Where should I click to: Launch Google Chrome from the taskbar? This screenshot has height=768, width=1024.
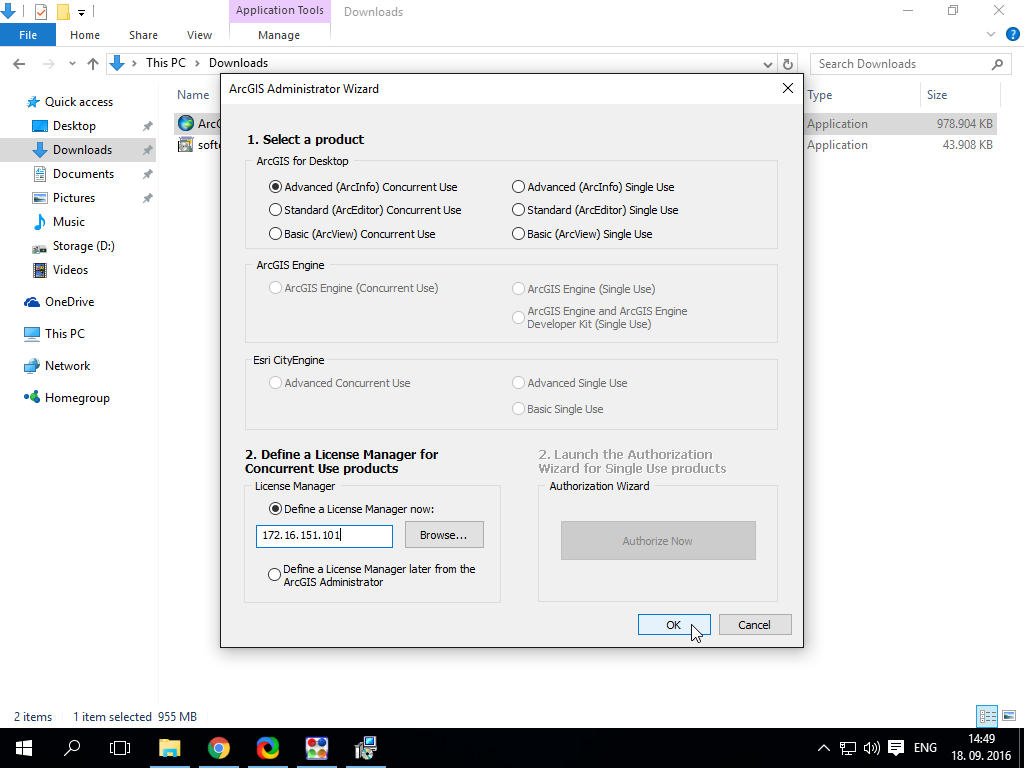tap(219, 748)
